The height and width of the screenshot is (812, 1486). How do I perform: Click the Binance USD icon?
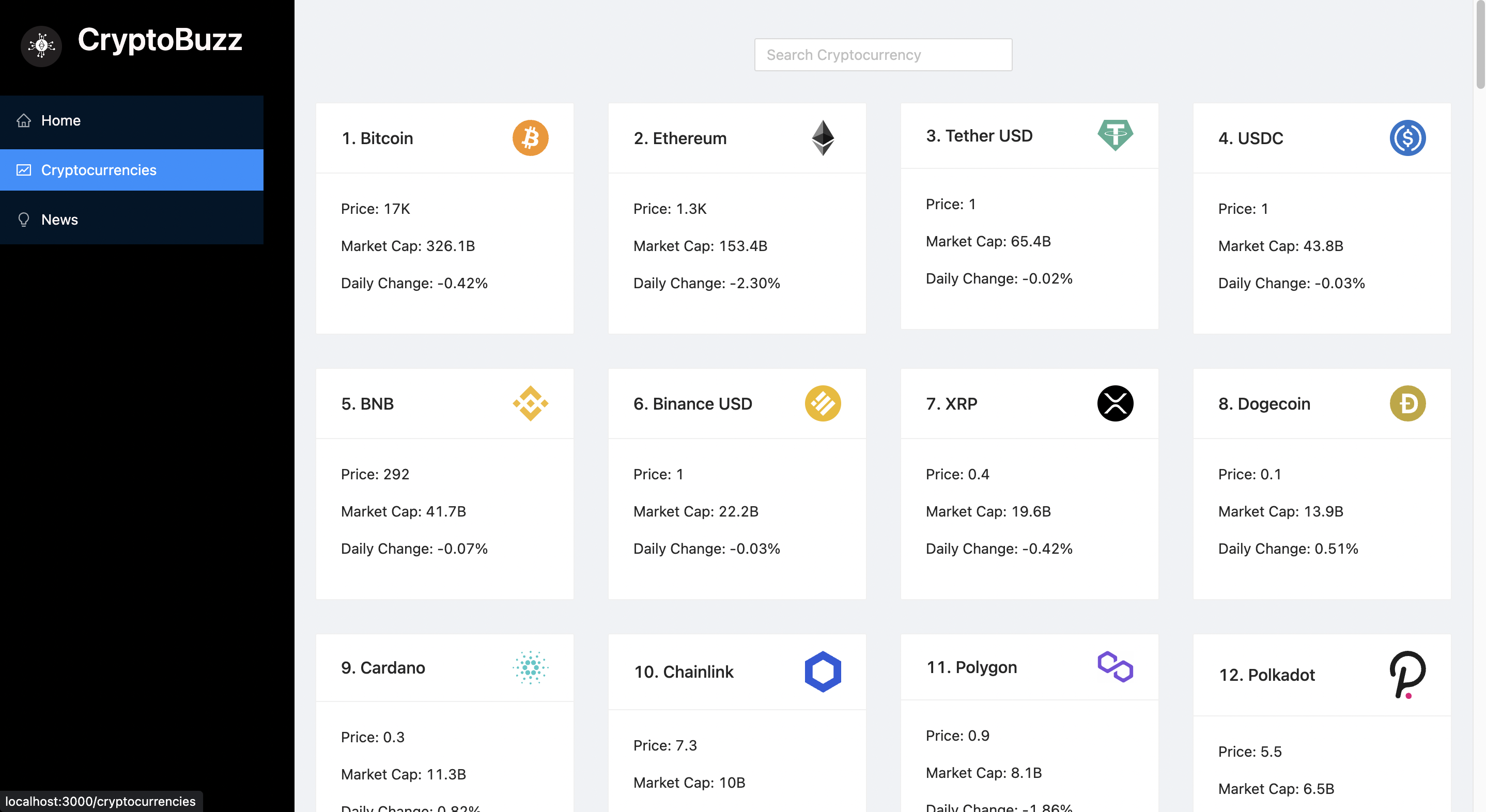pyautogui.click(x=823, y=403)
